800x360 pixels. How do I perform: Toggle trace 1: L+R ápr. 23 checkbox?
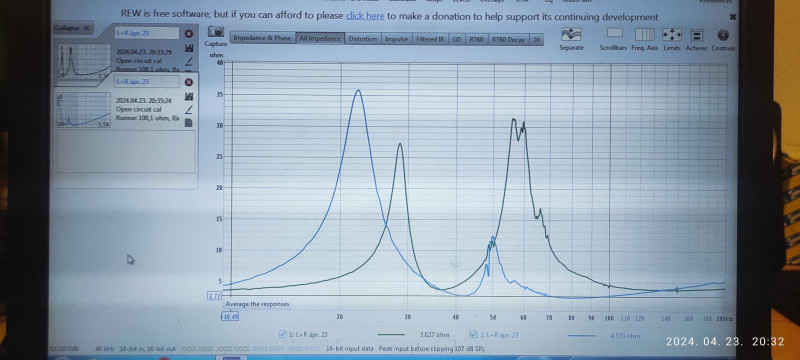point(282,335)
